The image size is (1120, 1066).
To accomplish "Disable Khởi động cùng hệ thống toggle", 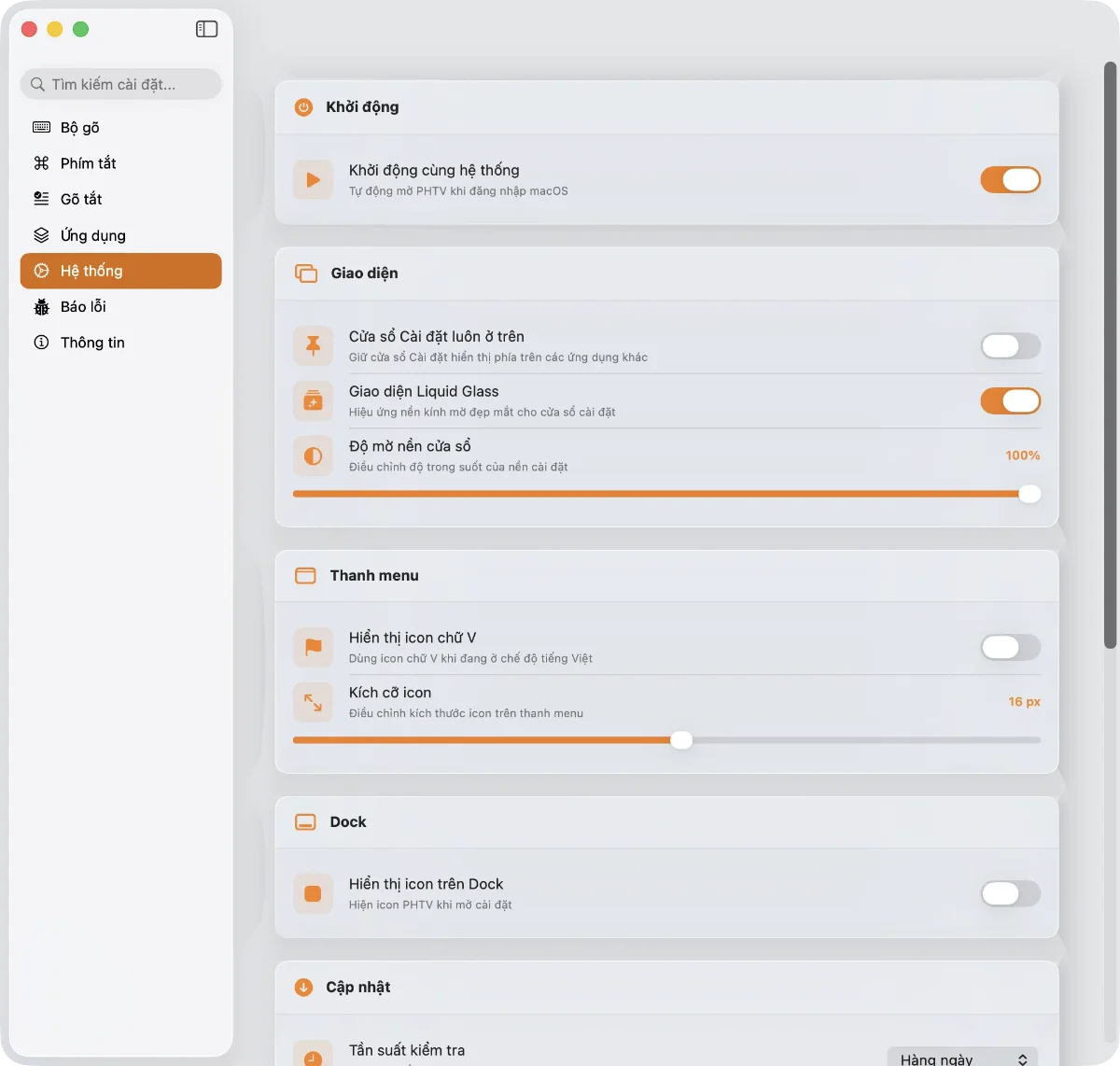I will (1010, 180).
